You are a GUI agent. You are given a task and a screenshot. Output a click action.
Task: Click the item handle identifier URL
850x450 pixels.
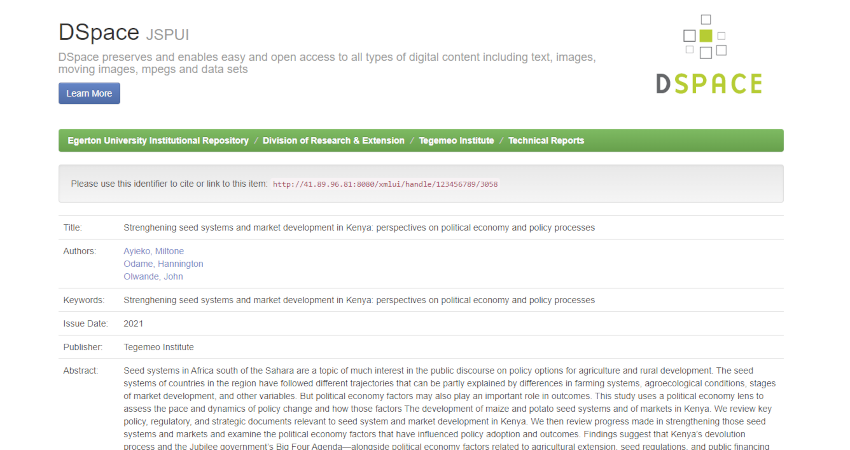[385, 184]
